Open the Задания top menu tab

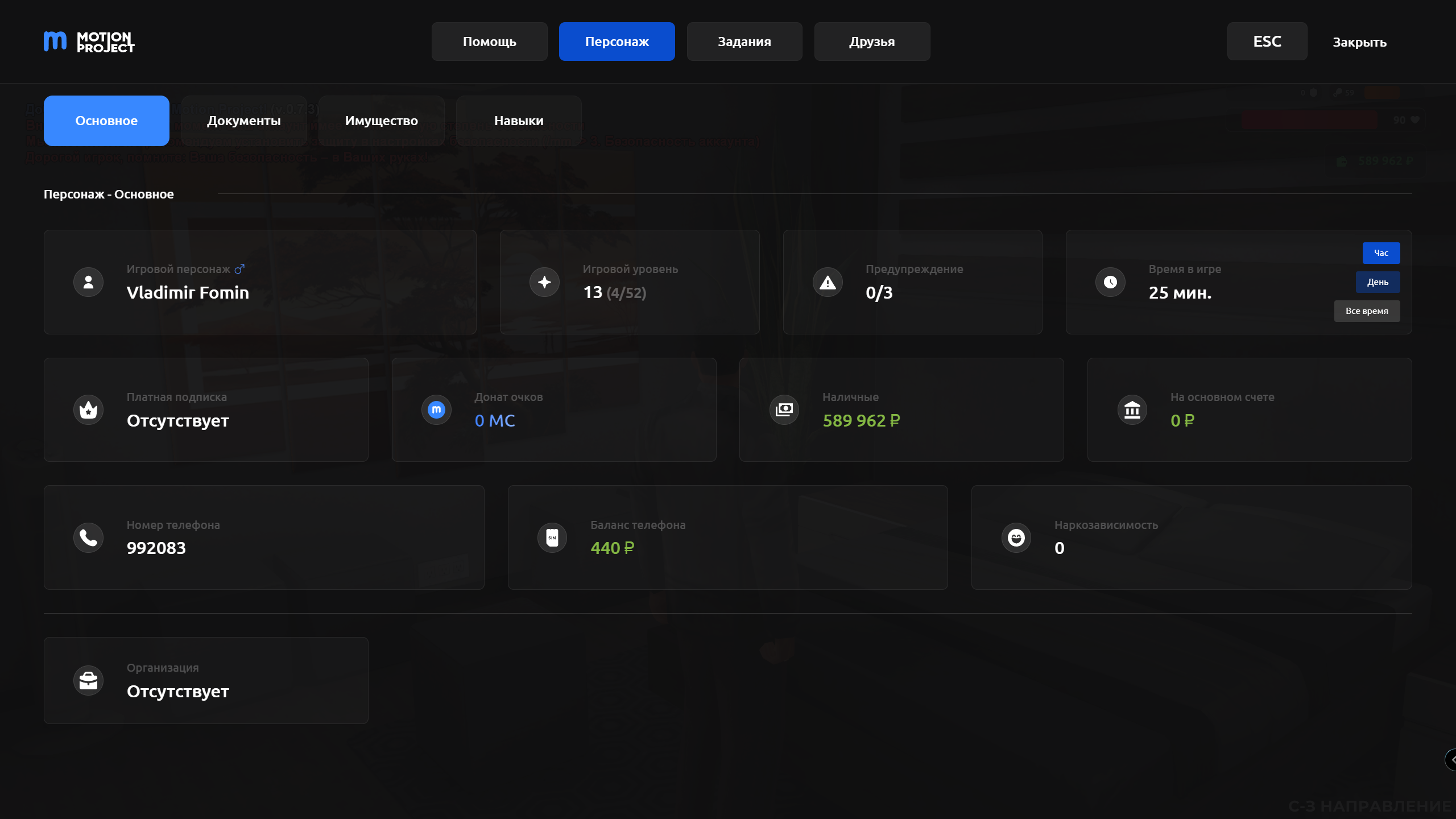[x=744, y=42]
